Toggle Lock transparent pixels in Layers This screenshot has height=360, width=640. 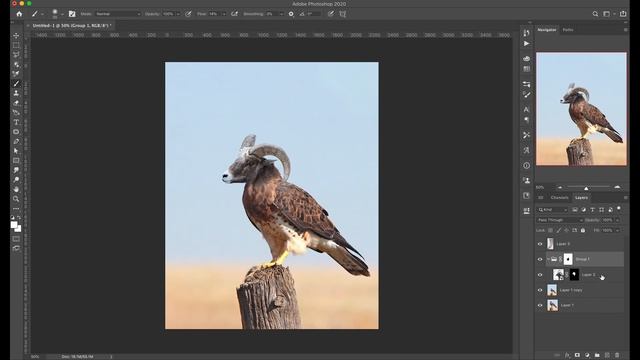pyautogui.click(x=550, y=230)
